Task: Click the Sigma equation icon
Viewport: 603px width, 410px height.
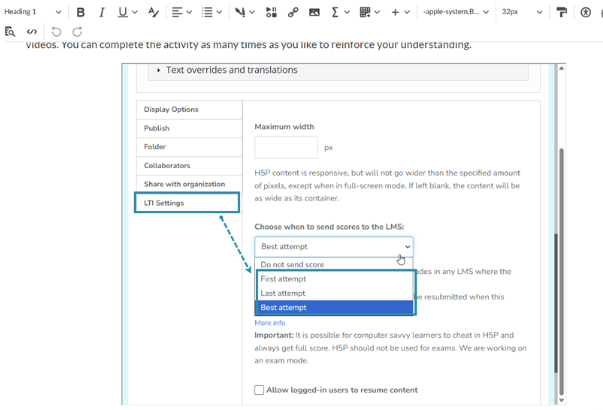Action: [x=335, y=12]
